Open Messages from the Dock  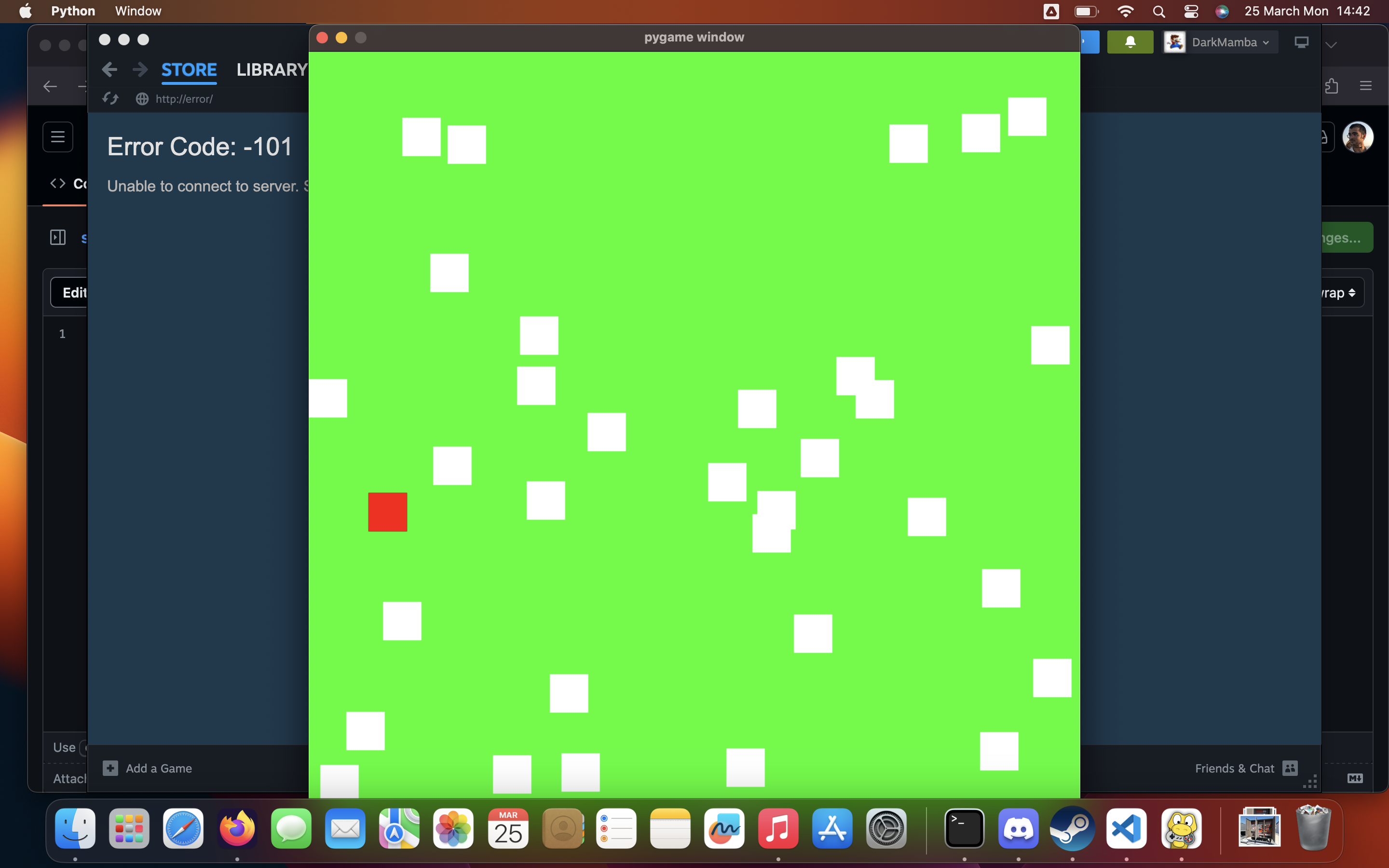[291, 828]
